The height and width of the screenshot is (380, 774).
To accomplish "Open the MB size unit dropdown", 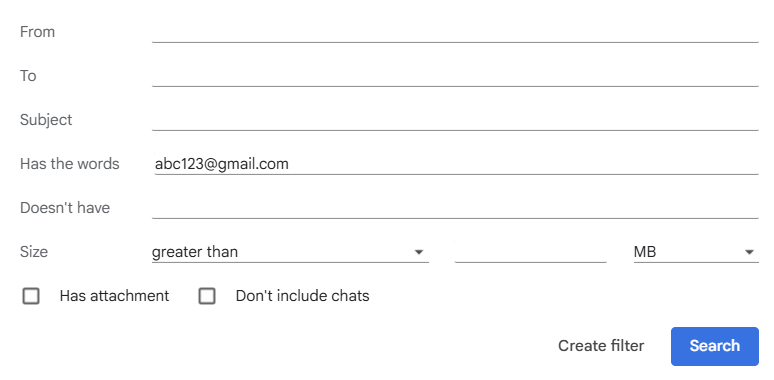I will pyautogui.click(x=696, y=252).
